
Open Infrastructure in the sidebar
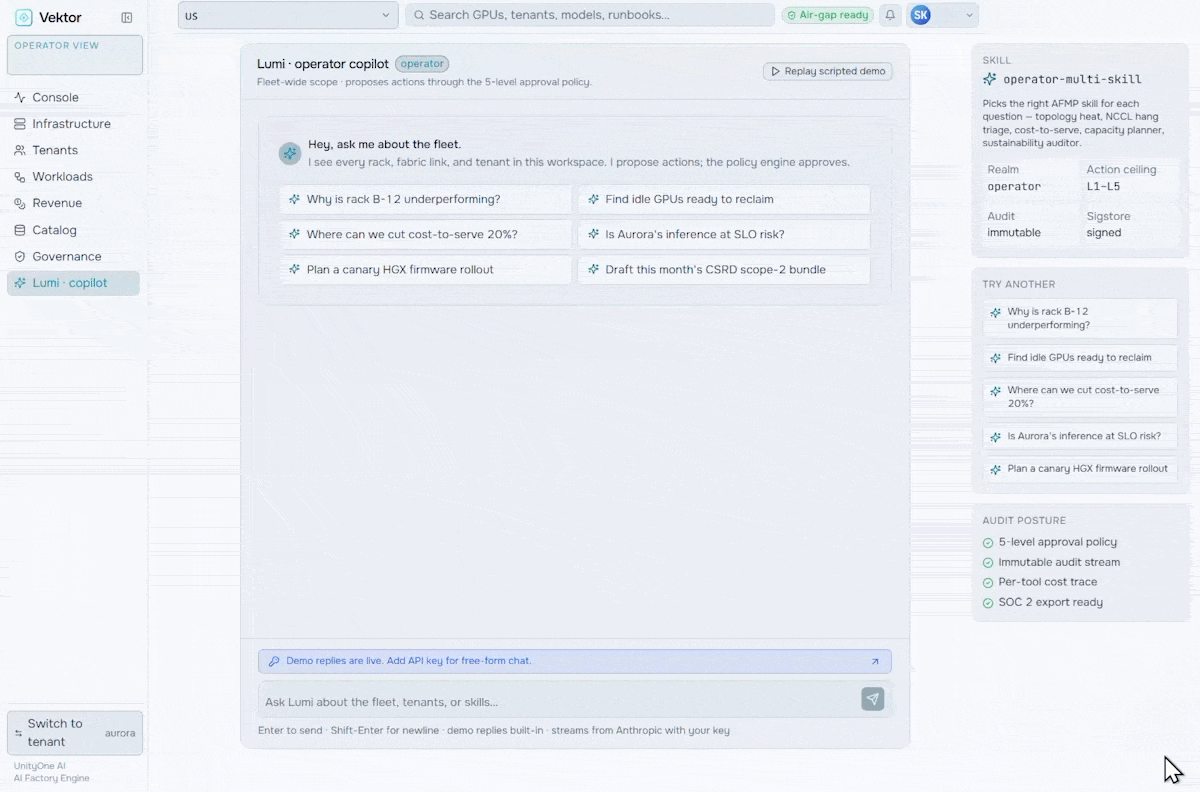73,124
